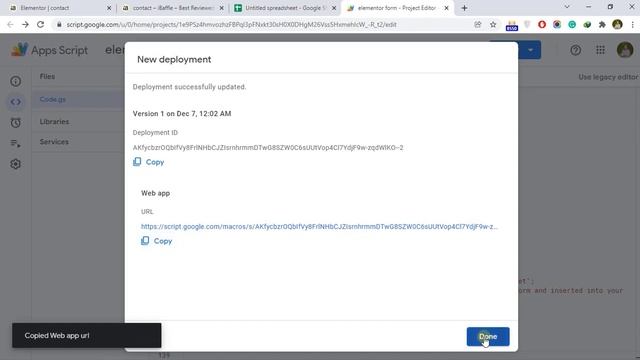Click the 'Deployment successfully updated.' message
This screenshot has width=640, height=360.
coord(189,87)
